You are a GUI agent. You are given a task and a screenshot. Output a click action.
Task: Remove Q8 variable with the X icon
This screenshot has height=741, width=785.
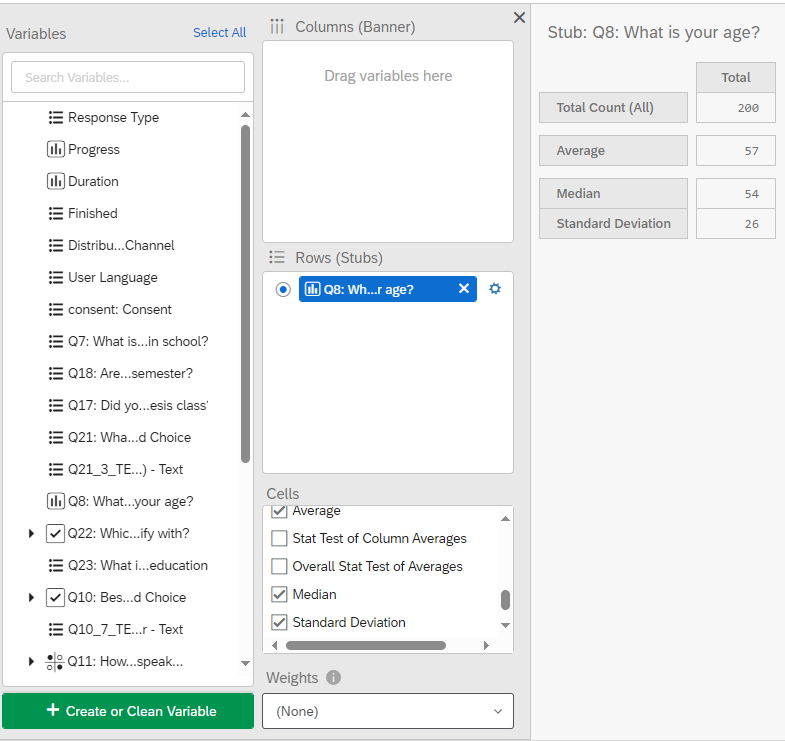464,288
